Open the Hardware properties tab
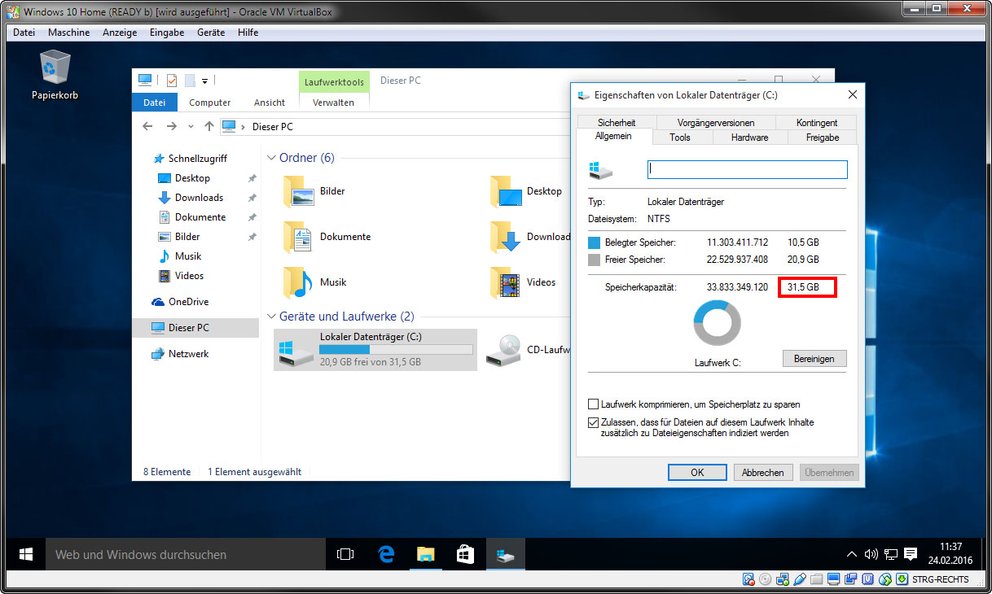 pyautogui.click(x=750, y=137)
